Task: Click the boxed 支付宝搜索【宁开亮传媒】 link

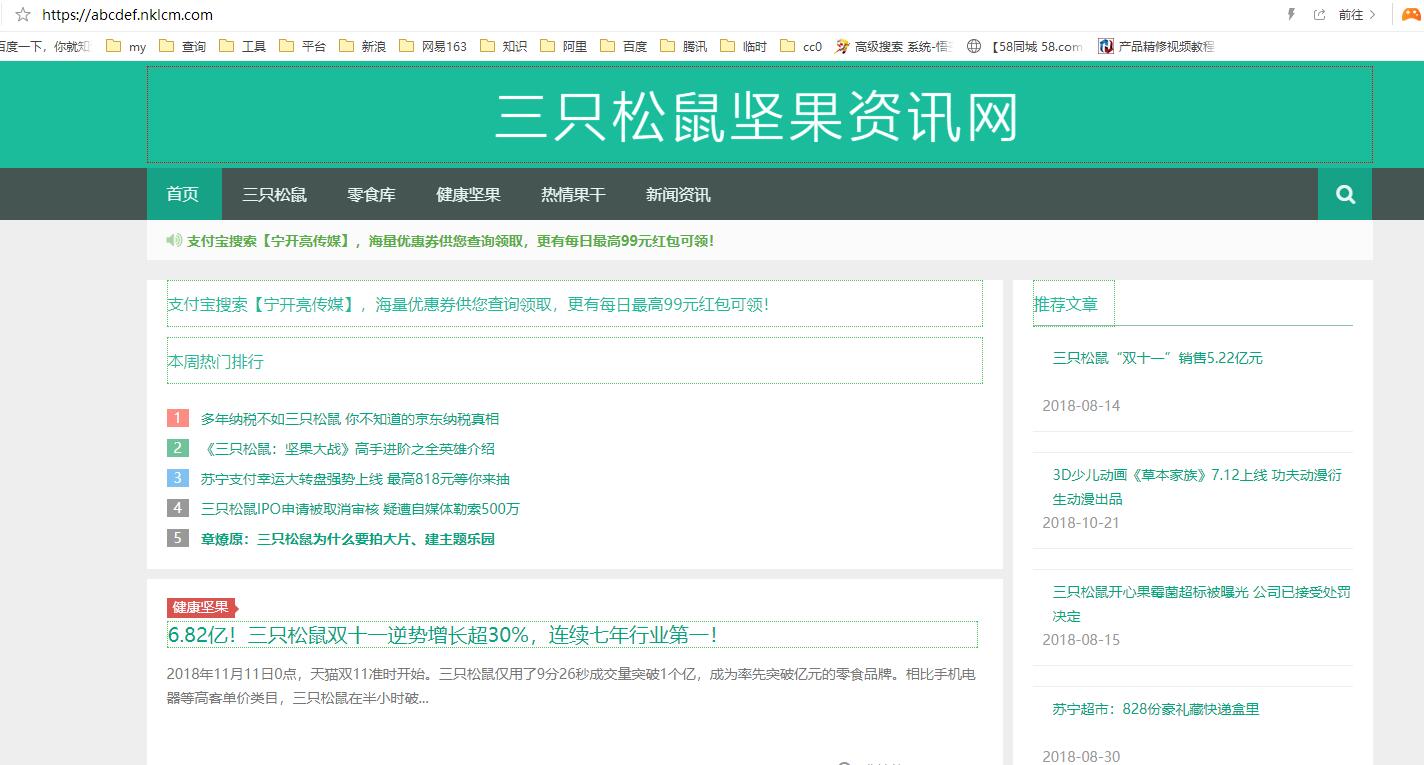Action: click(x=468, y=304)
